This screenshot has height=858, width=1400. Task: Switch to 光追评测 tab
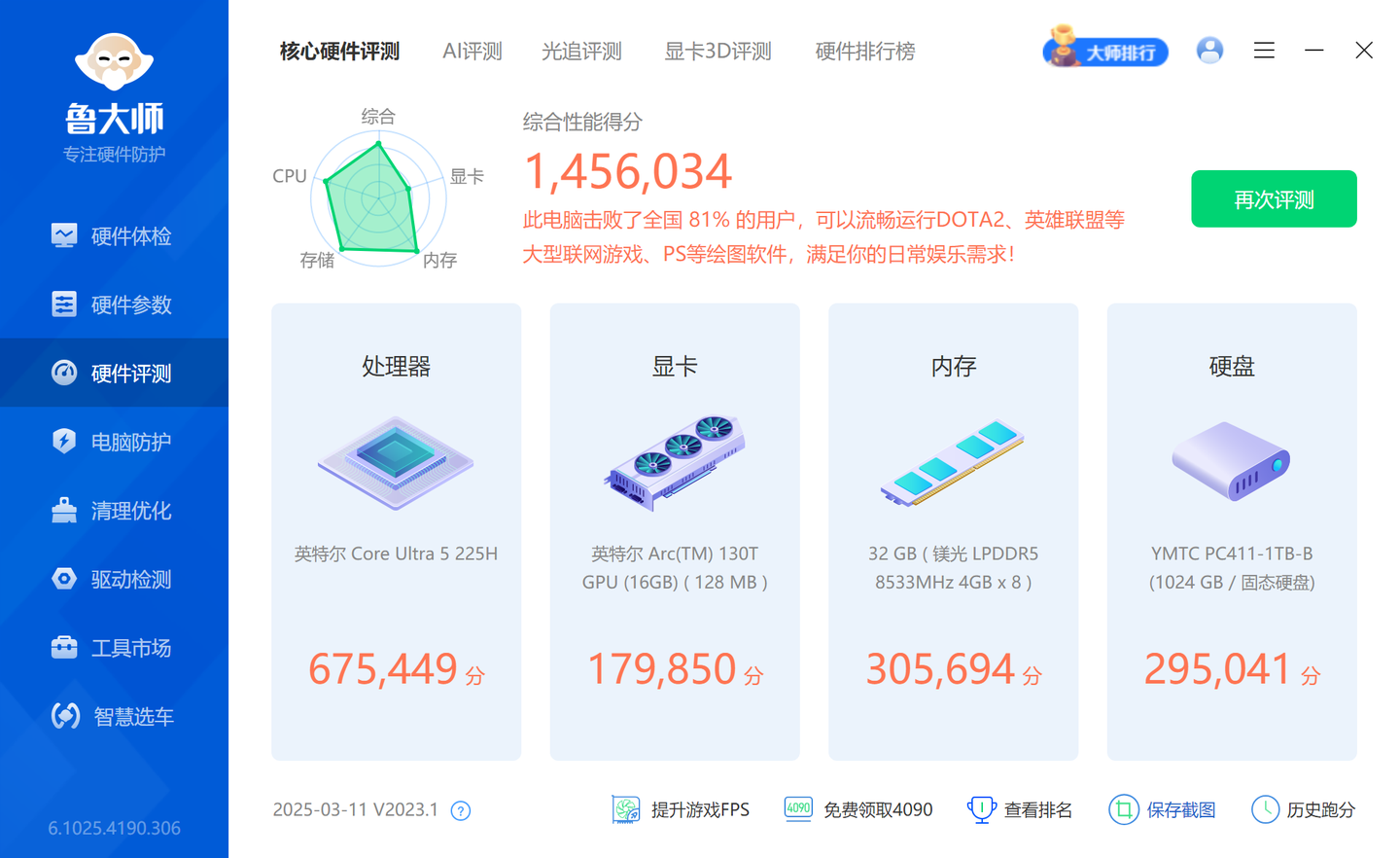tap(581, 52)
